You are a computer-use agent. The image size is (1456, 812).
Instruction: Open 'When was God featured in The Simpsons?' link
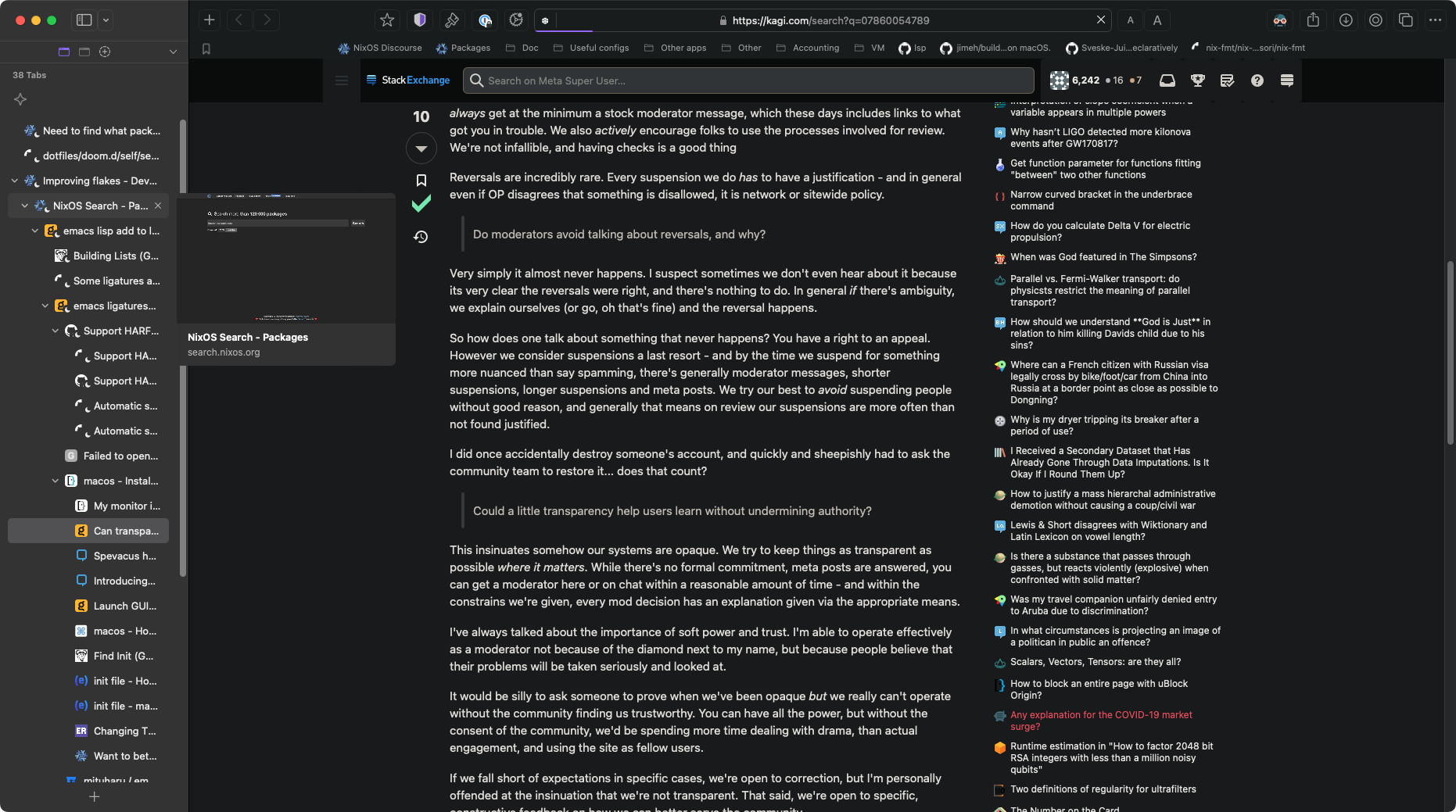(x=1103, y=257)
